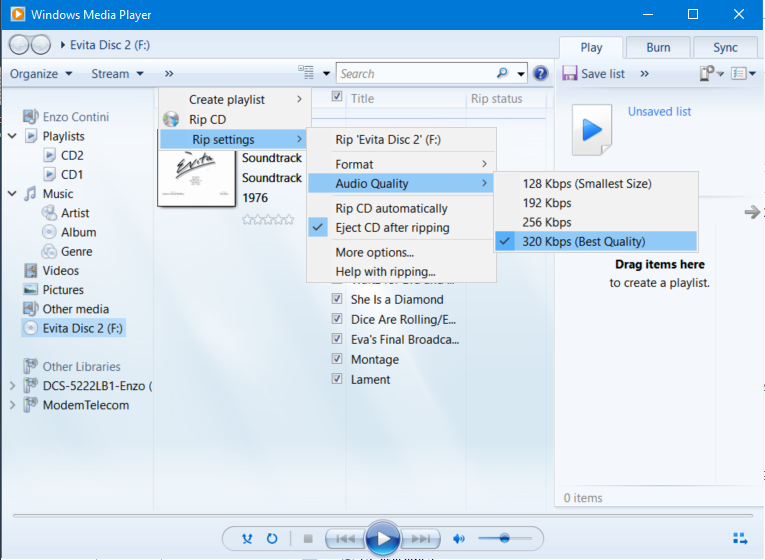
Task: Click the Back navigation arrow
Action: click(x=19, y=45)
